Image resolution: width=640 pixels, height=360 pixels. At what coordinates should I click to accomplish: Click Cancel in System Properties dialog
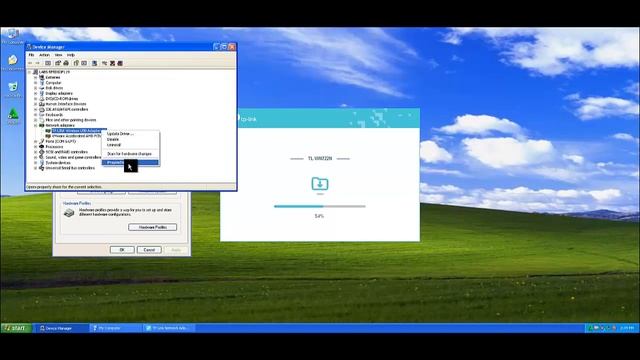pos(149,249)
